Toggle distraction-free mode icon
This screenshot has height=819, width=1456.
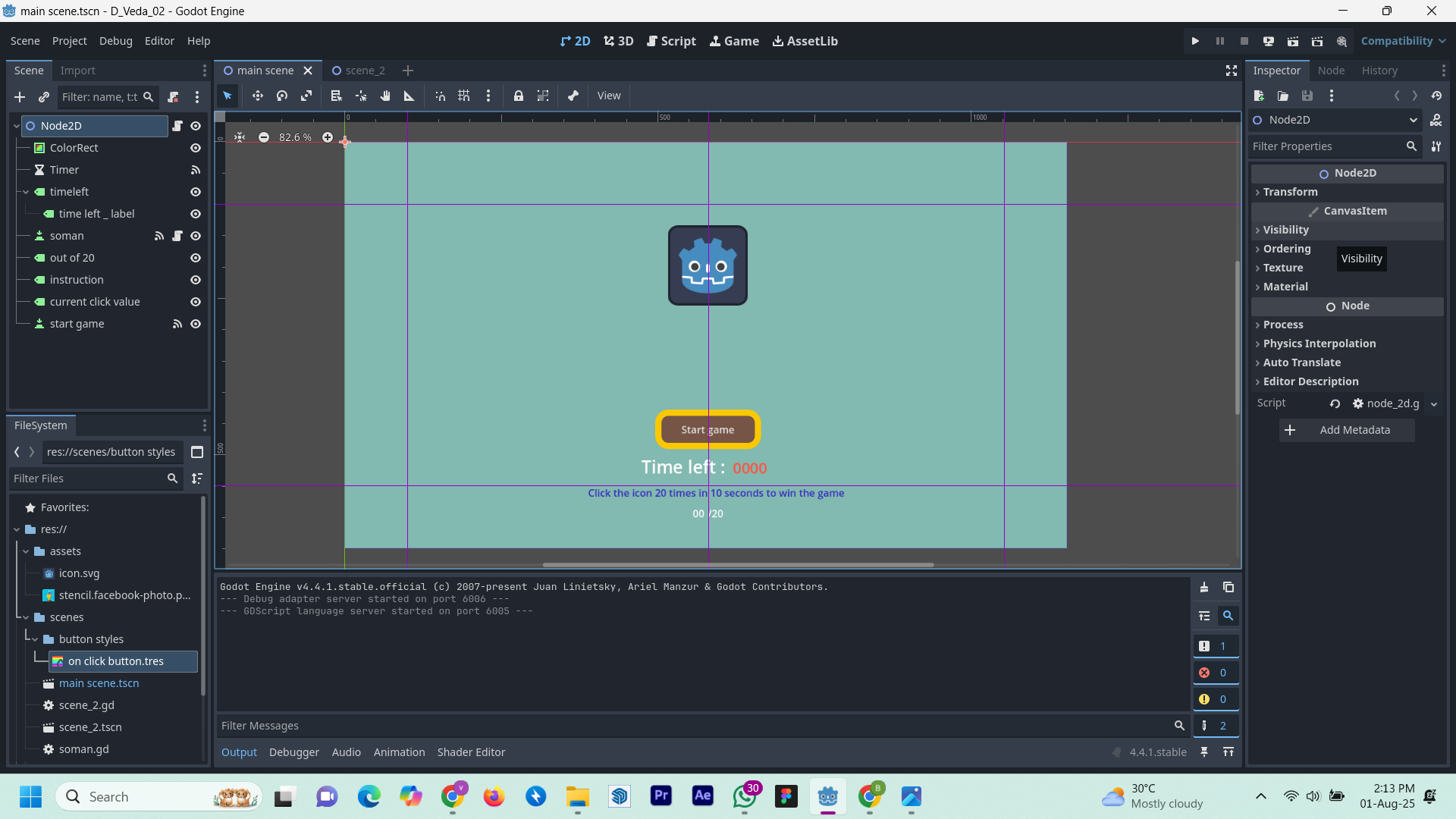pos(1232,71)
